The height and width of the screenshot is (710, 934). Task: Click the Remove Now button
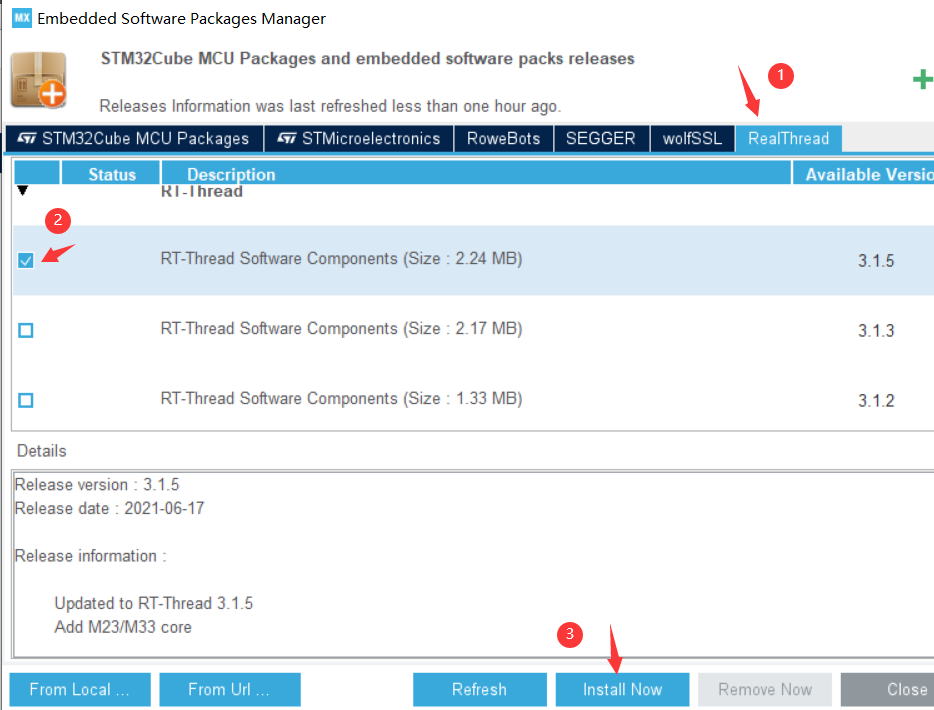[x=764, y=689]
